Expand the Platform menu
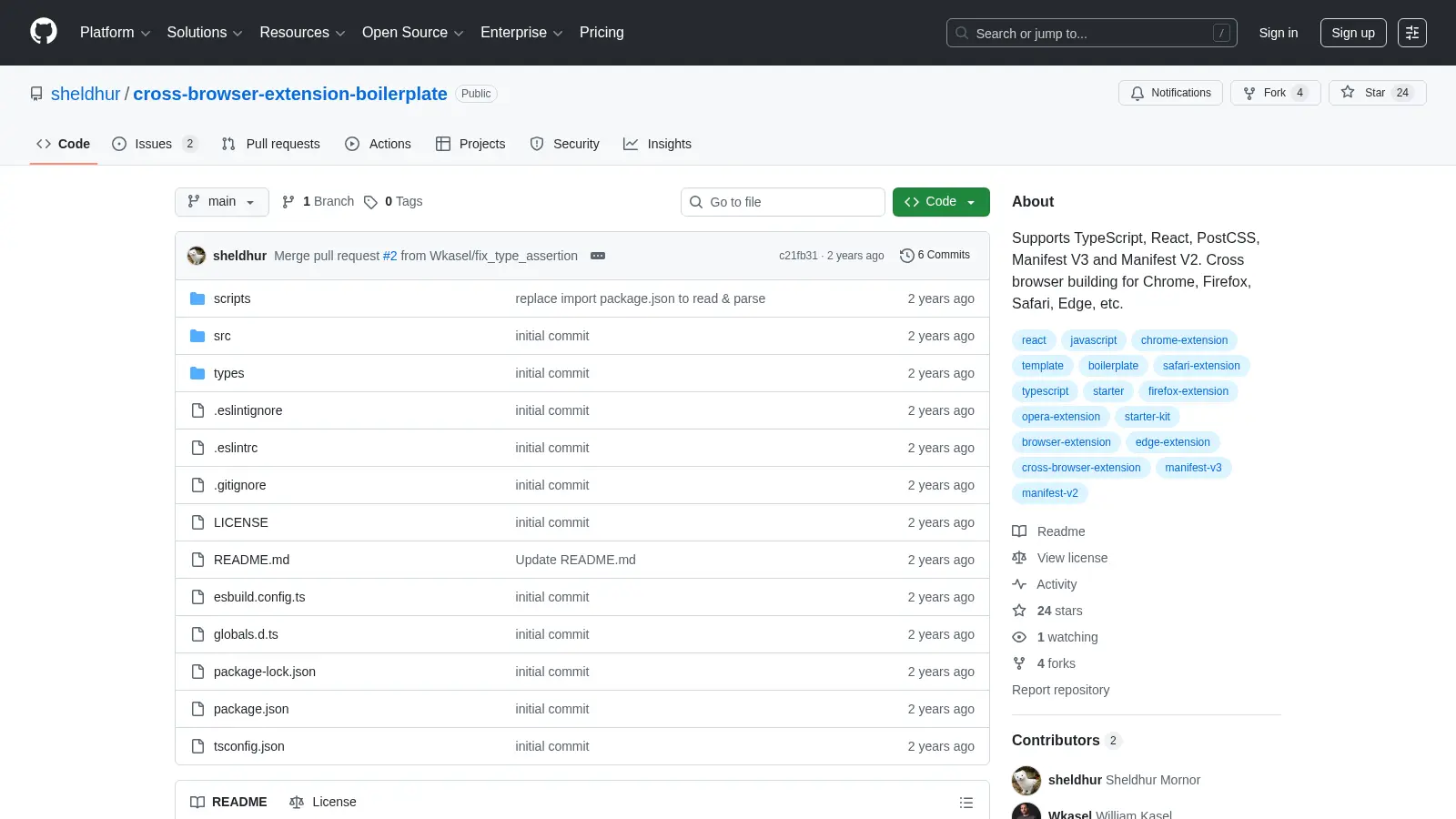 point(115,33)
